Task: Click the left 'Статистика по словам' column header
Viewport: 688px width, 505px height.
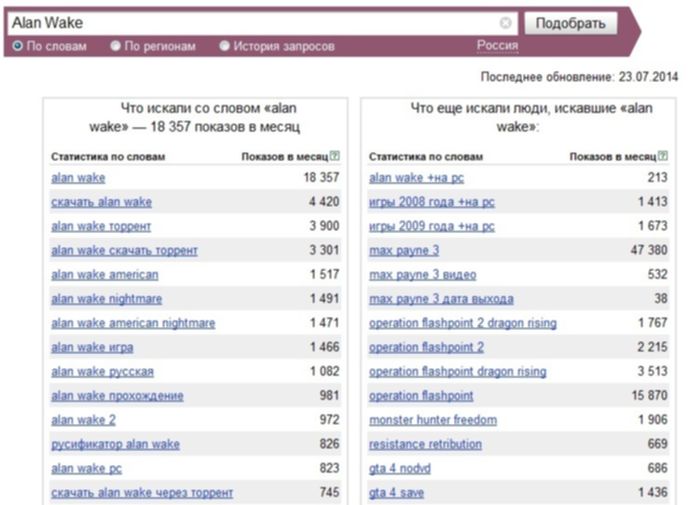Action: click(x=108, y=157)
